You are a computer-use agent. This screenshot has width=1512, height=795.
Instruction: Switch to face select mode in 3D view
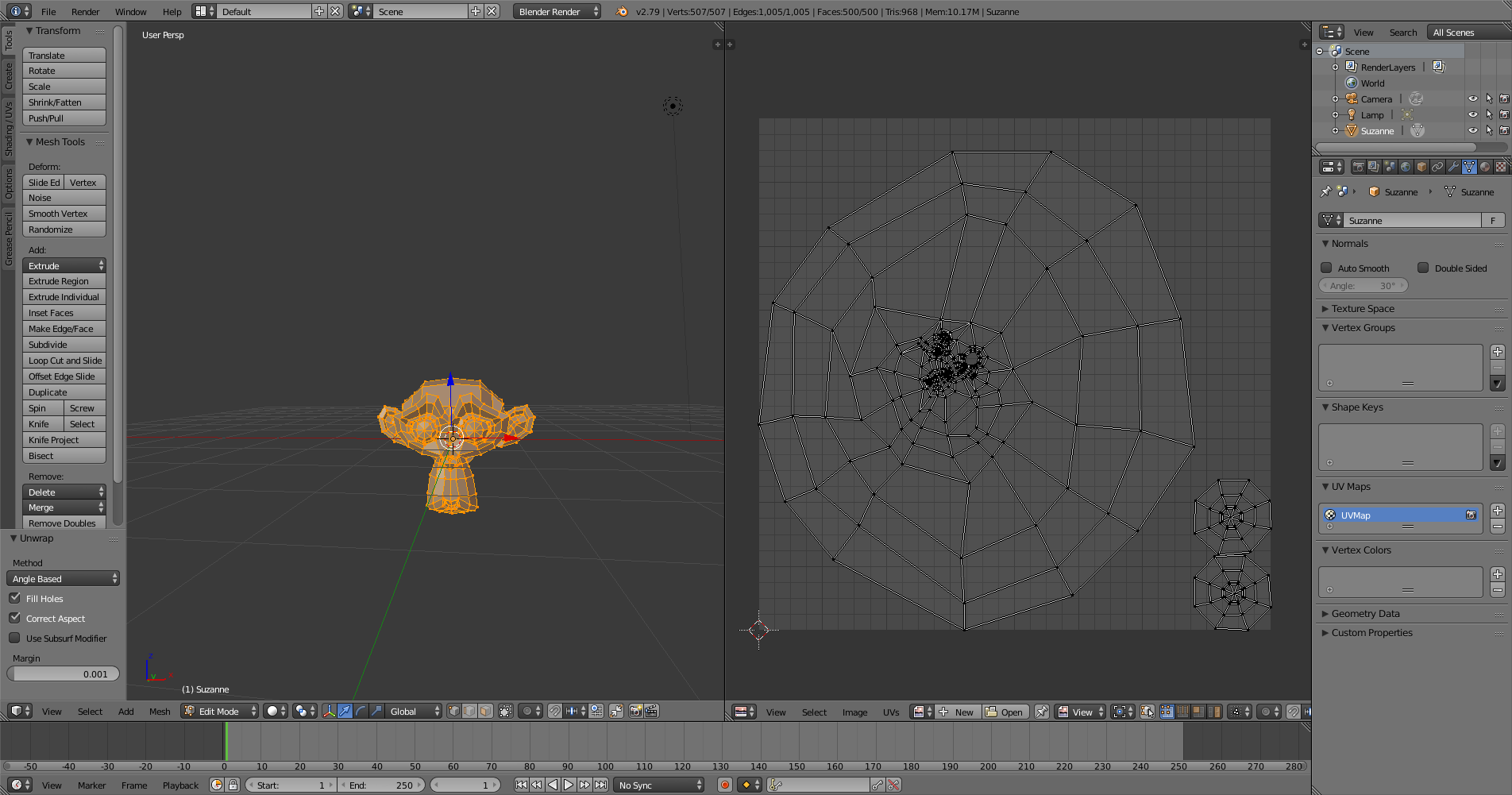pos(486,711)
